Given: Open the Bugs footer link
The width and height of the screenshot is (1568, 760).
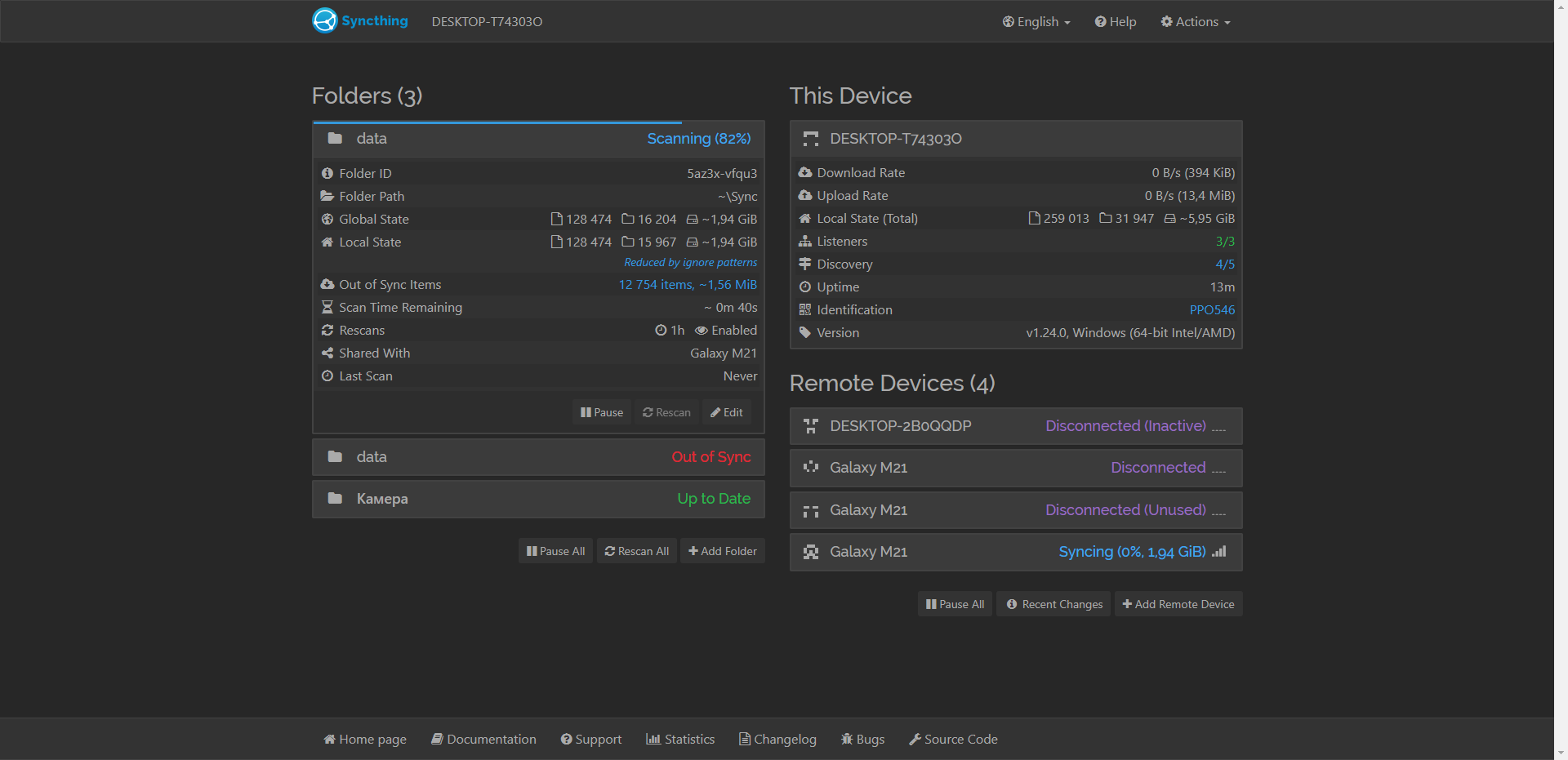Looking at the screenshot, I should tap(862, 740).
